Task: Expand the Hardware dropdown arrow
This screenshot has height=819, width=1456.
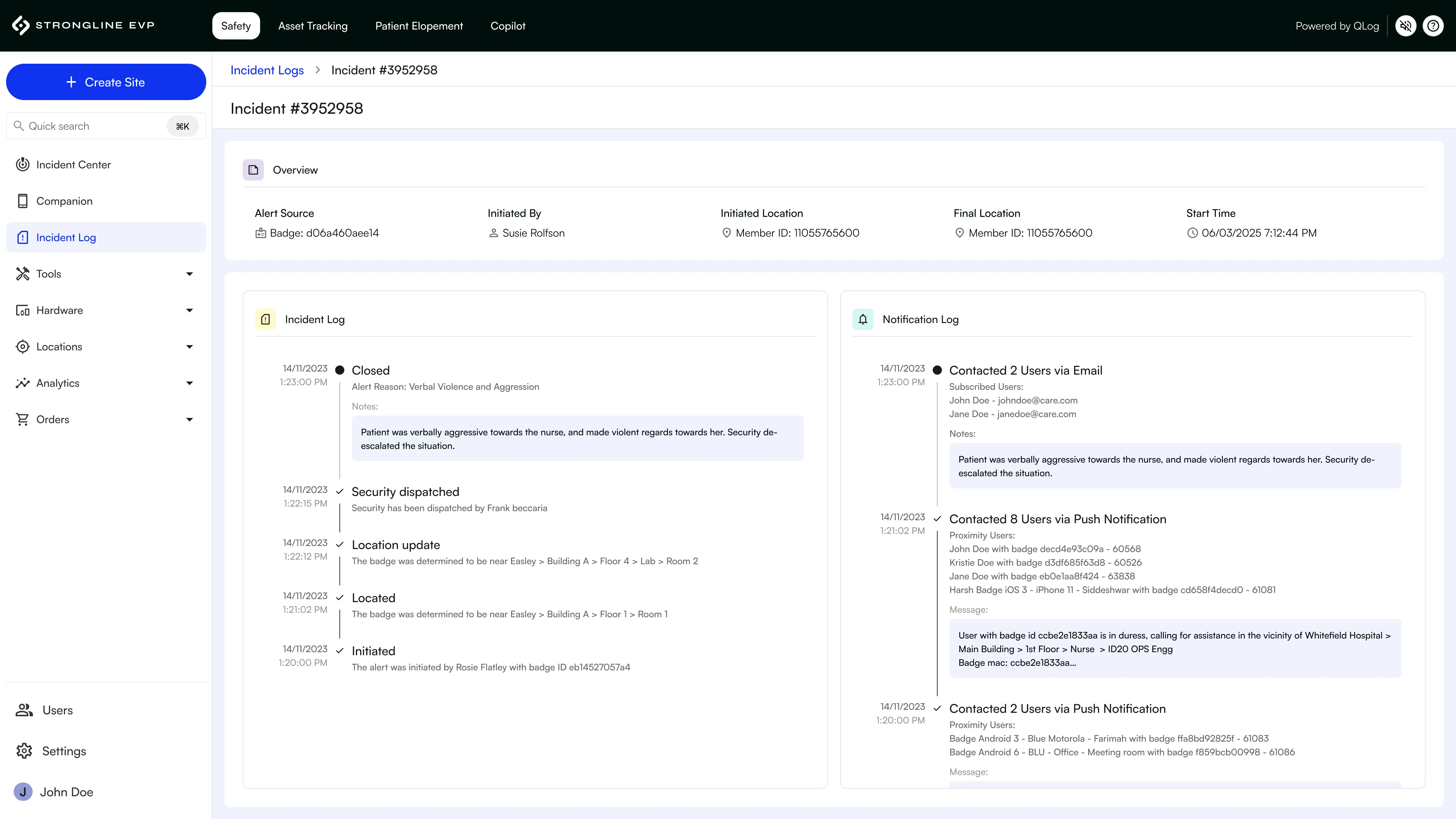Action: tap(189, 310)
